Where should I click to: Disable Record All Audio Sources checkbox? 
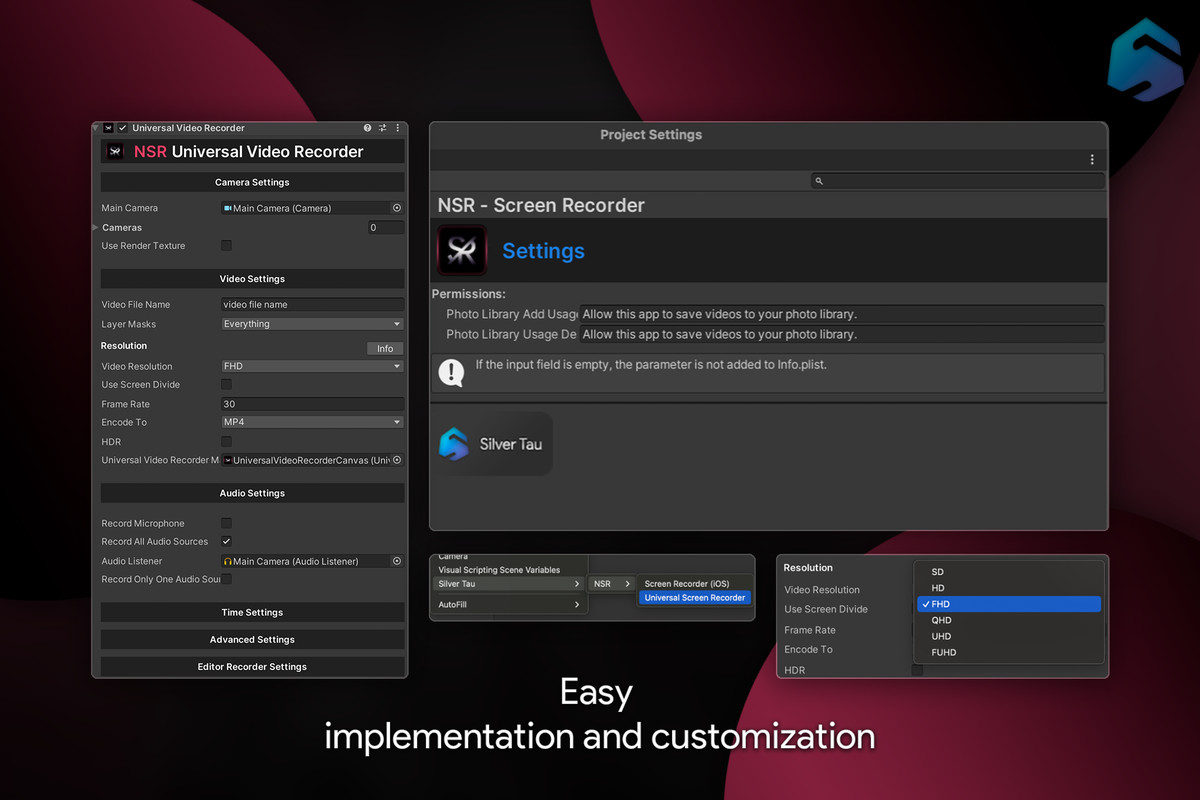tap(227, 541)
